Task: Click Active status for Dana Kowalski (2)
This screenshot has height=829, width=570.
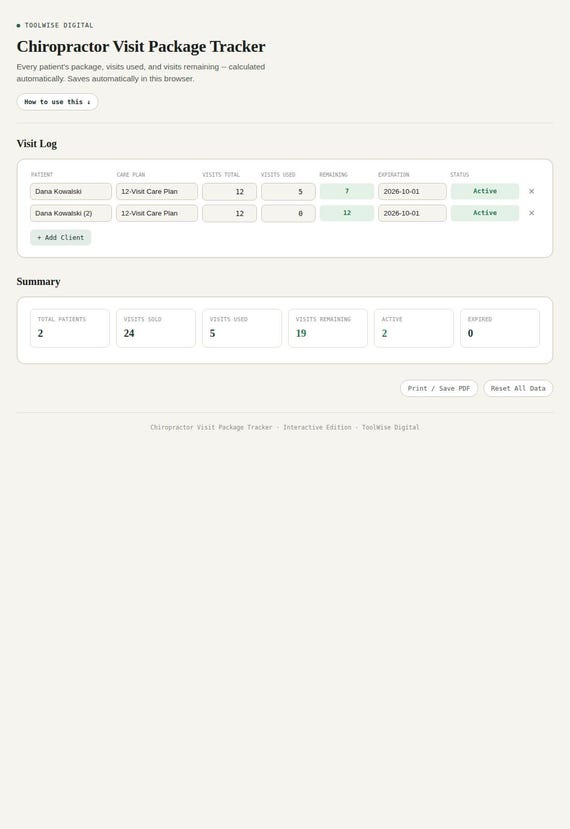Action: pyautogui.click(x=485, y=213)
